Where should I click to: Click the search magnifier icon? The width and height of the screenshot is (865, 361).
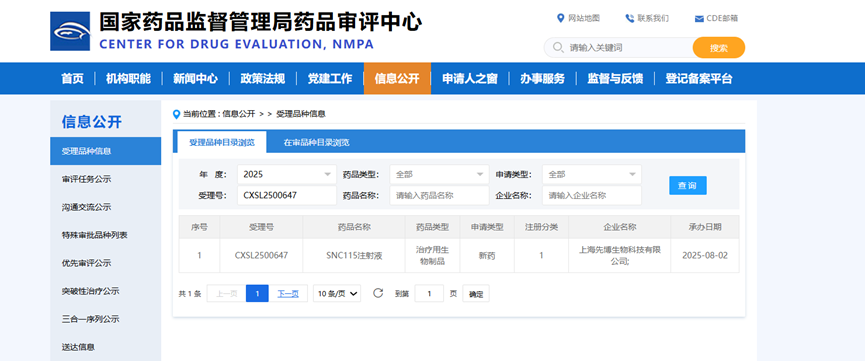coord(558,47)
